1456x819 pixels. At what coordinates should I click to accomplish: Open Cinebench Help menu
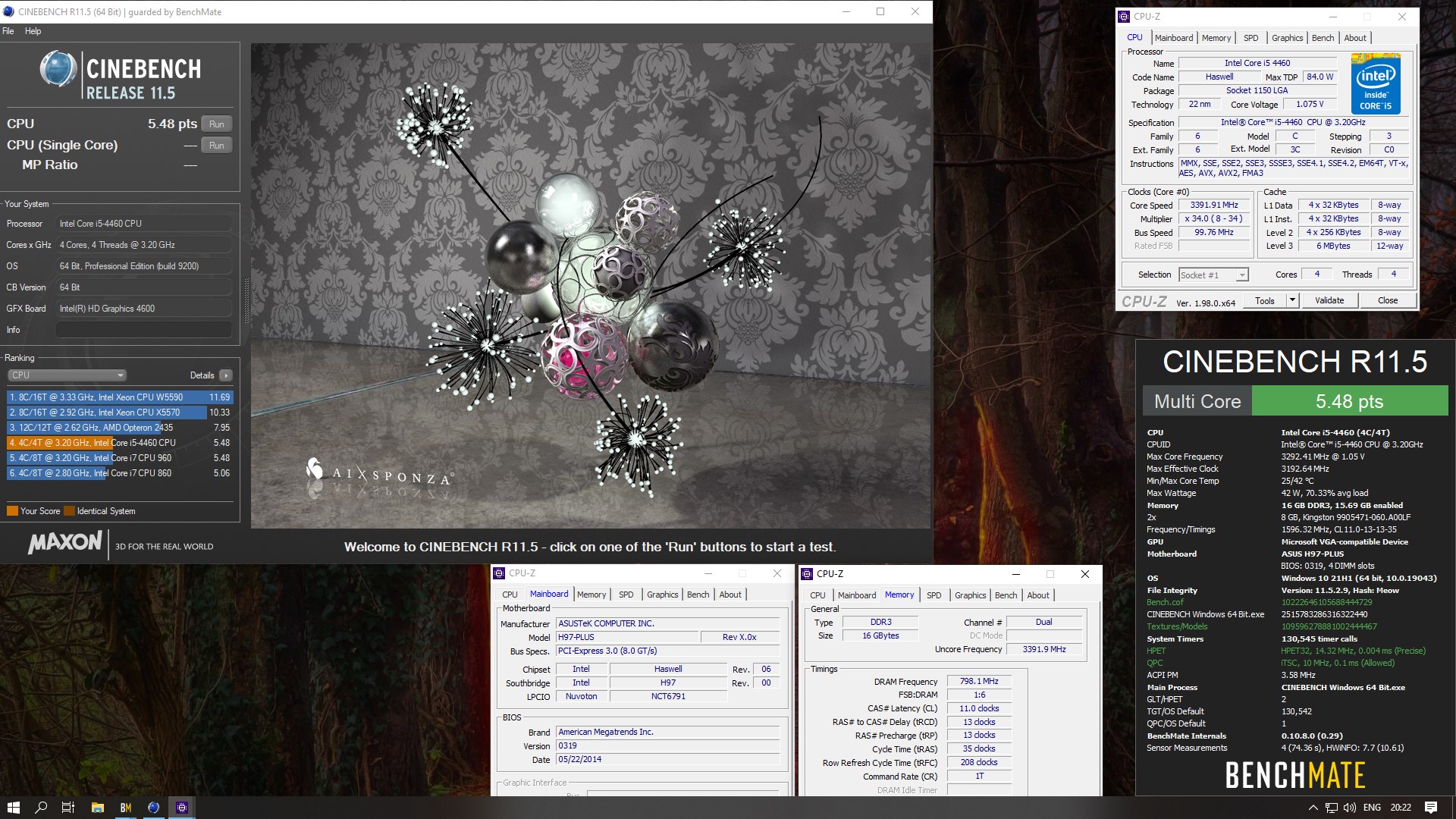click(33, 31)
